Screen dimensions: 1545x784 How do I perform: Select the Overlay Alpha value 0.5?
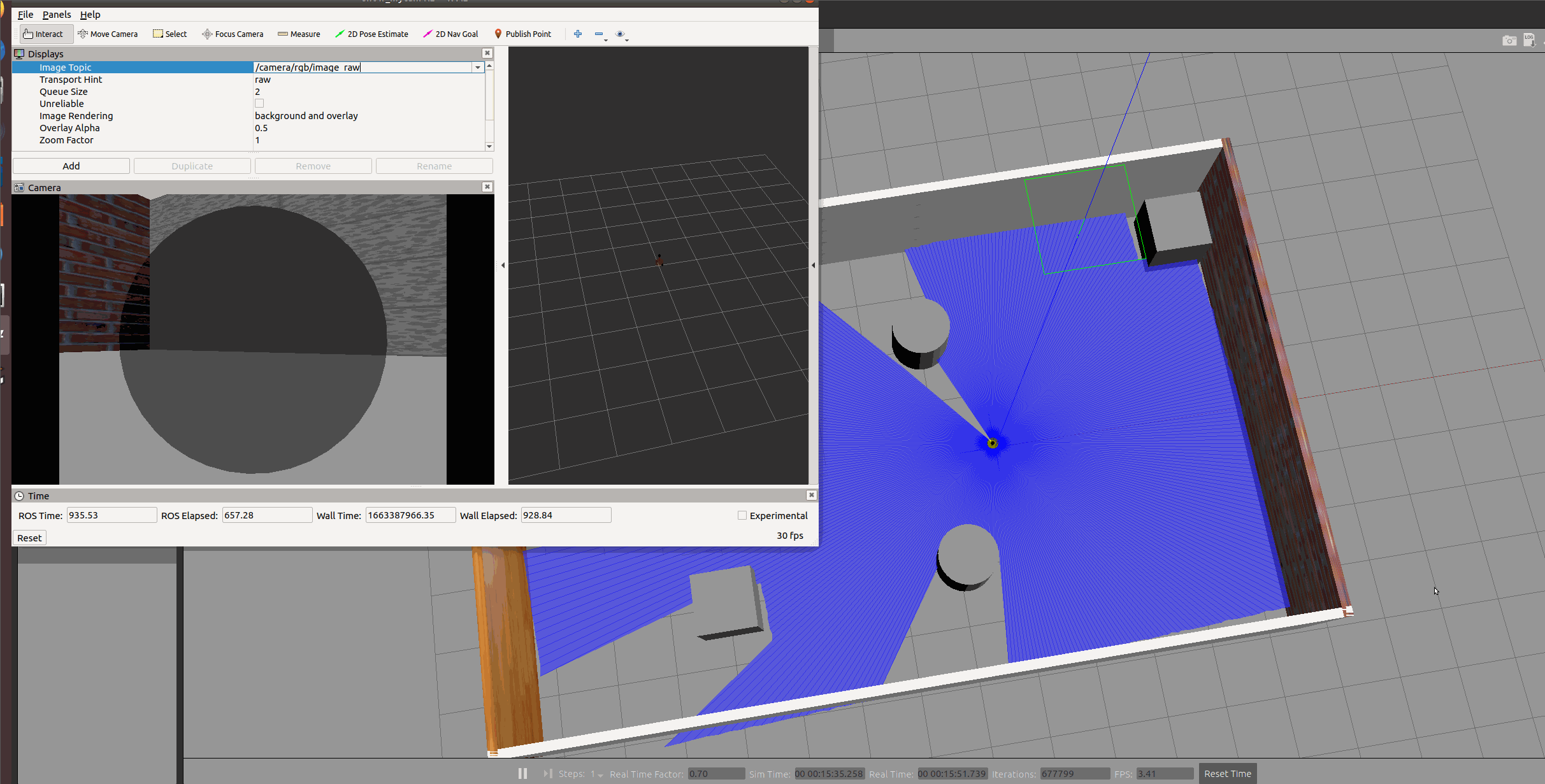click(261, 128)
